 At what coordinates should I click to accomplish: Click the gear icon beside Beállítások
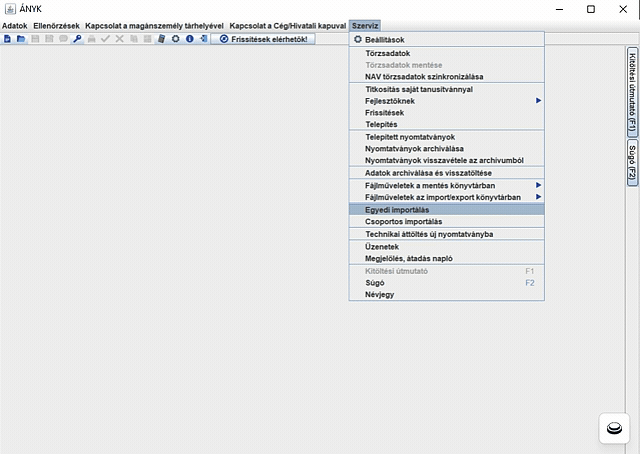click(358, 40)
